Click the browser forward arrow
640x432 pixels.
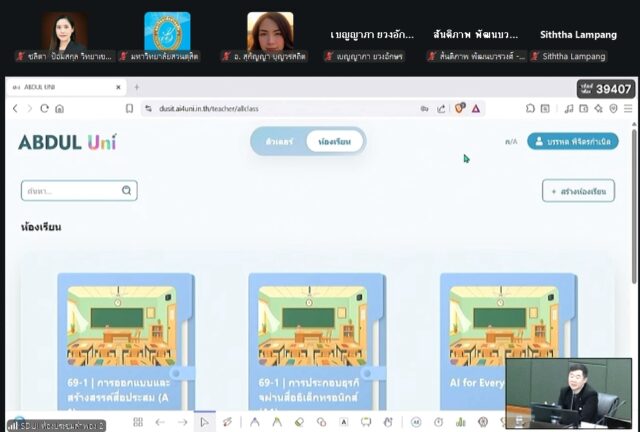point(29,109)
